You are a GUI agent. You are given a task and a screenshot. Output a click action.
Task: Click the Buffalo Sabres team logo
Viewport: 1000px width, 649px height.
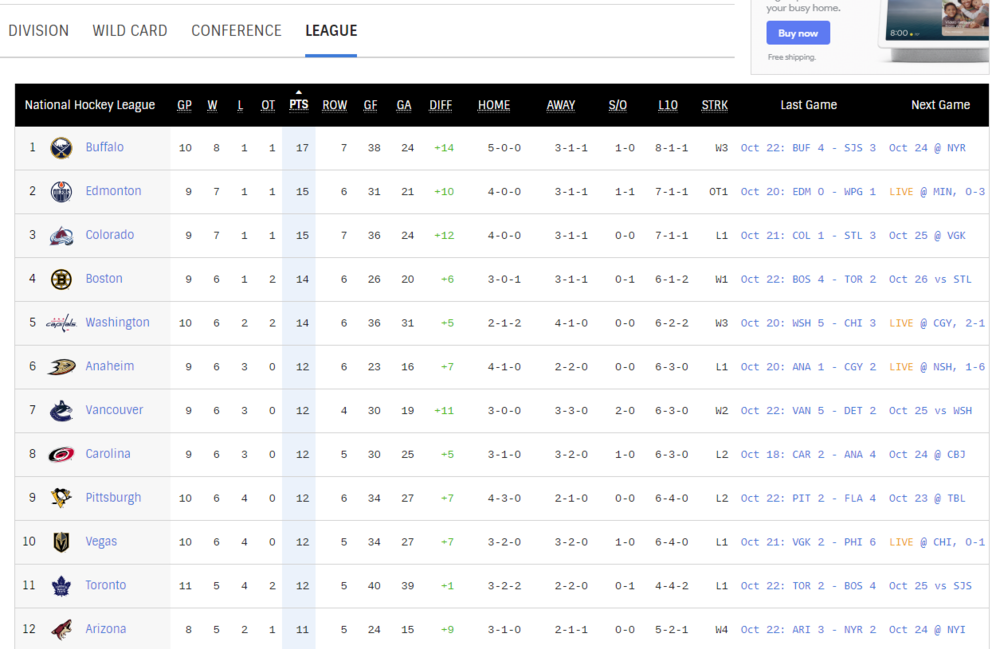point(61,148)
